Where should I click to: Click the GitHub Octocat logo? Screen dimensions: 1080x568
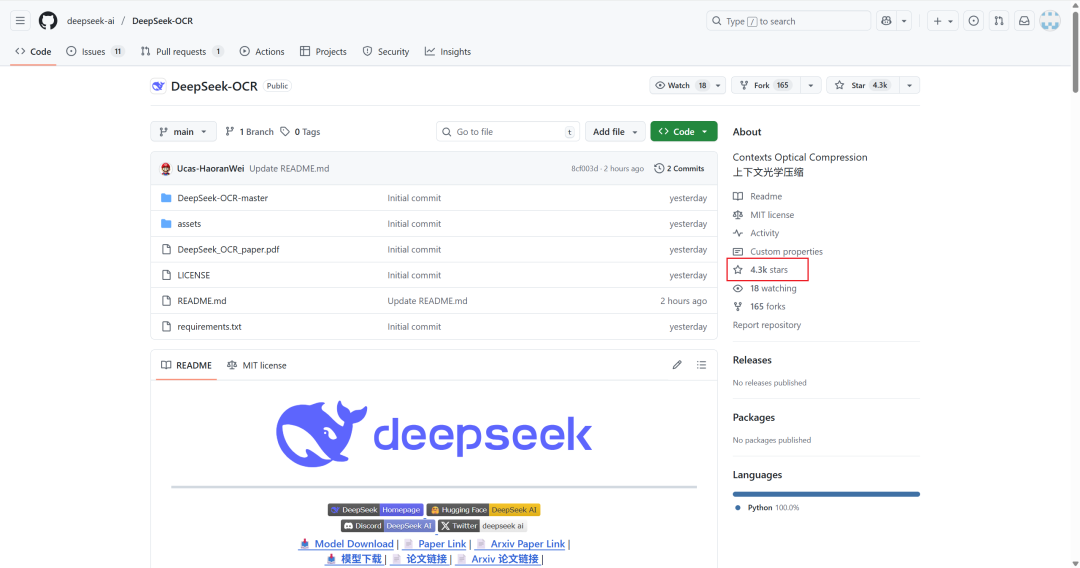(48, 21)
